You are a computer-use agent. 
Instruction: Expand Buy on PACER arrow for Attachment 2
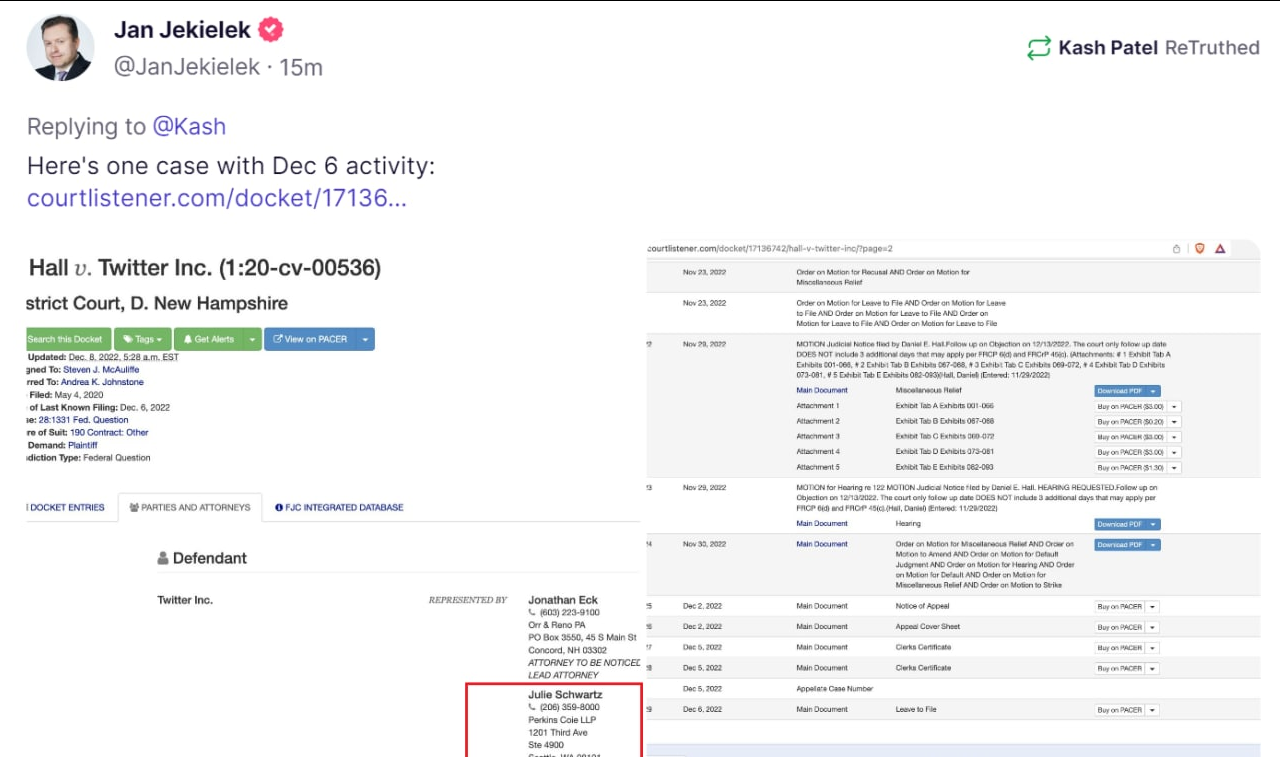1174,421
